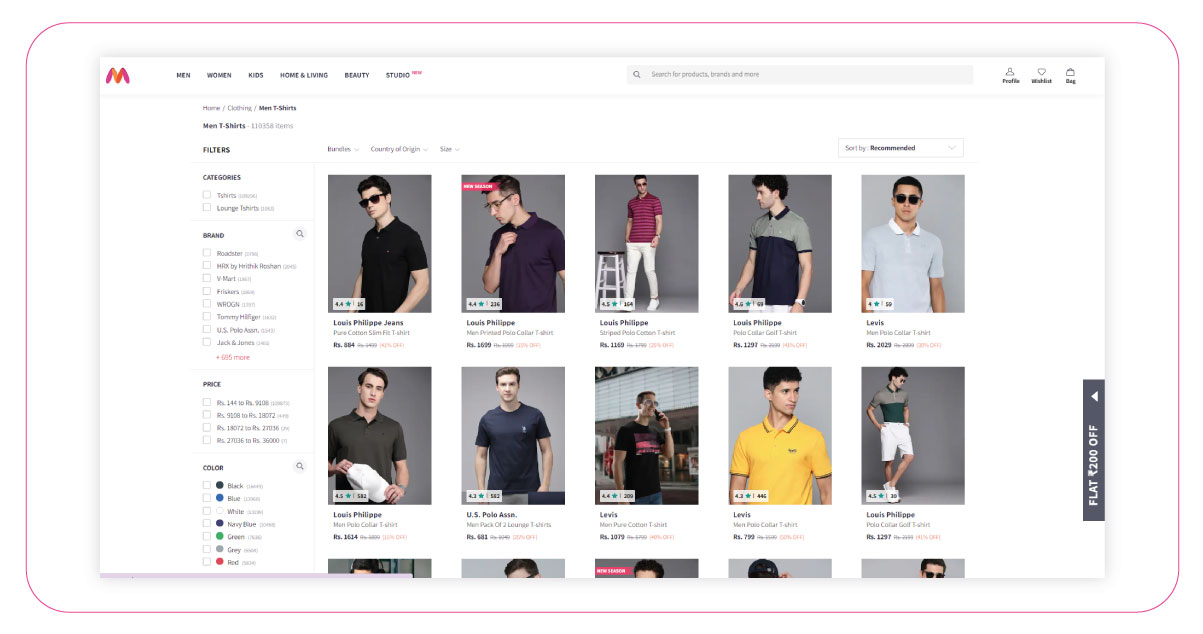Click the 'Rs. 681' price text
Screen dimensions: 1203x634
(477, 537)
